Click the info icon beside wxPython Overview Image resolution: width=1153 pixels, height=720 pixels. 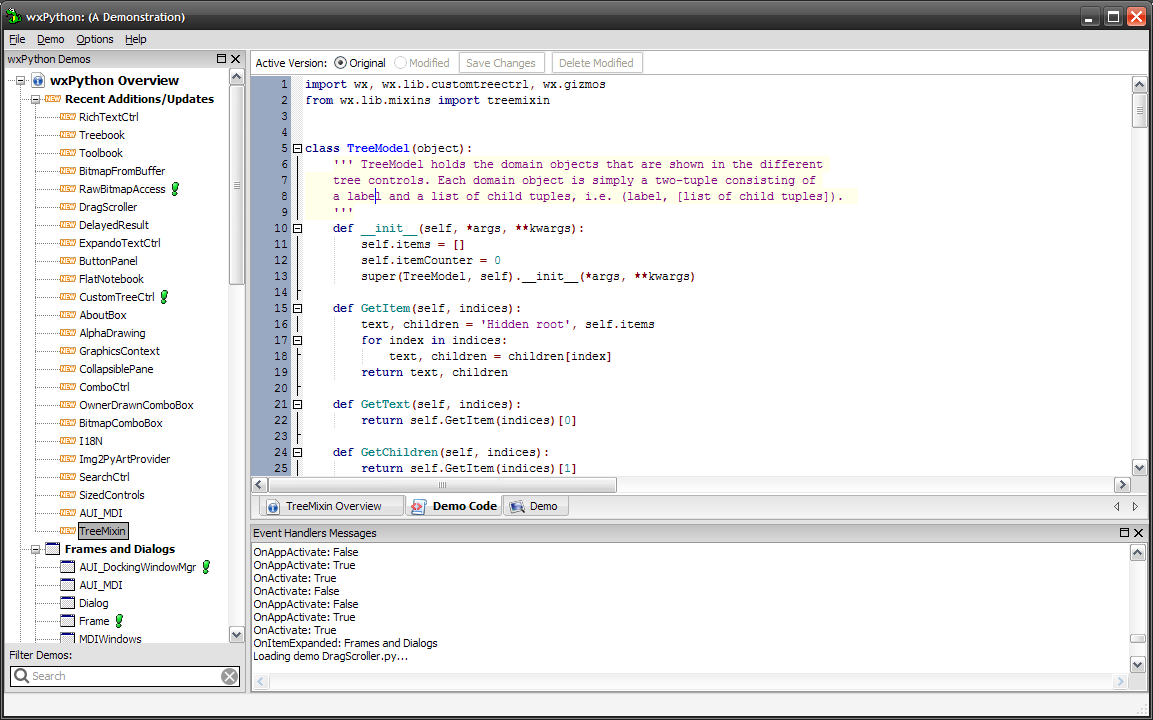(x=38, y=81)
